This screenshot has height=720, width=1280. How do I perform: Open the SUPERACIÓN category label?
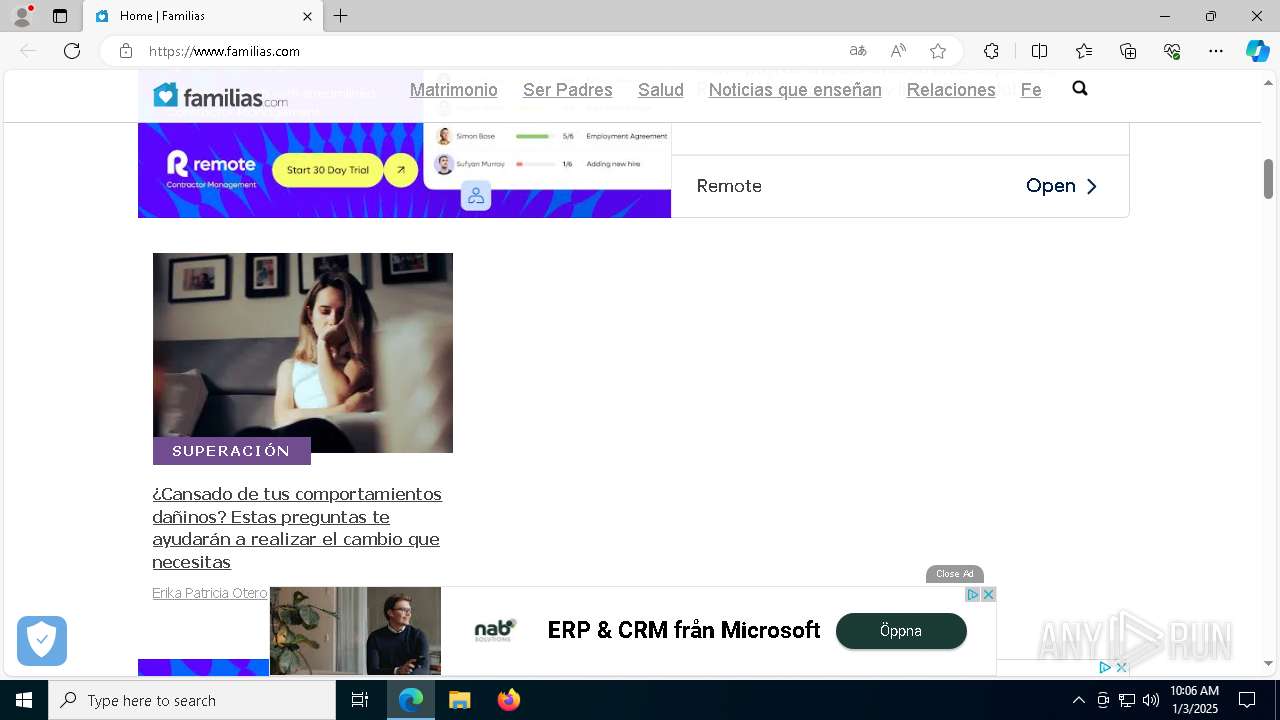[x=231, y=451]
